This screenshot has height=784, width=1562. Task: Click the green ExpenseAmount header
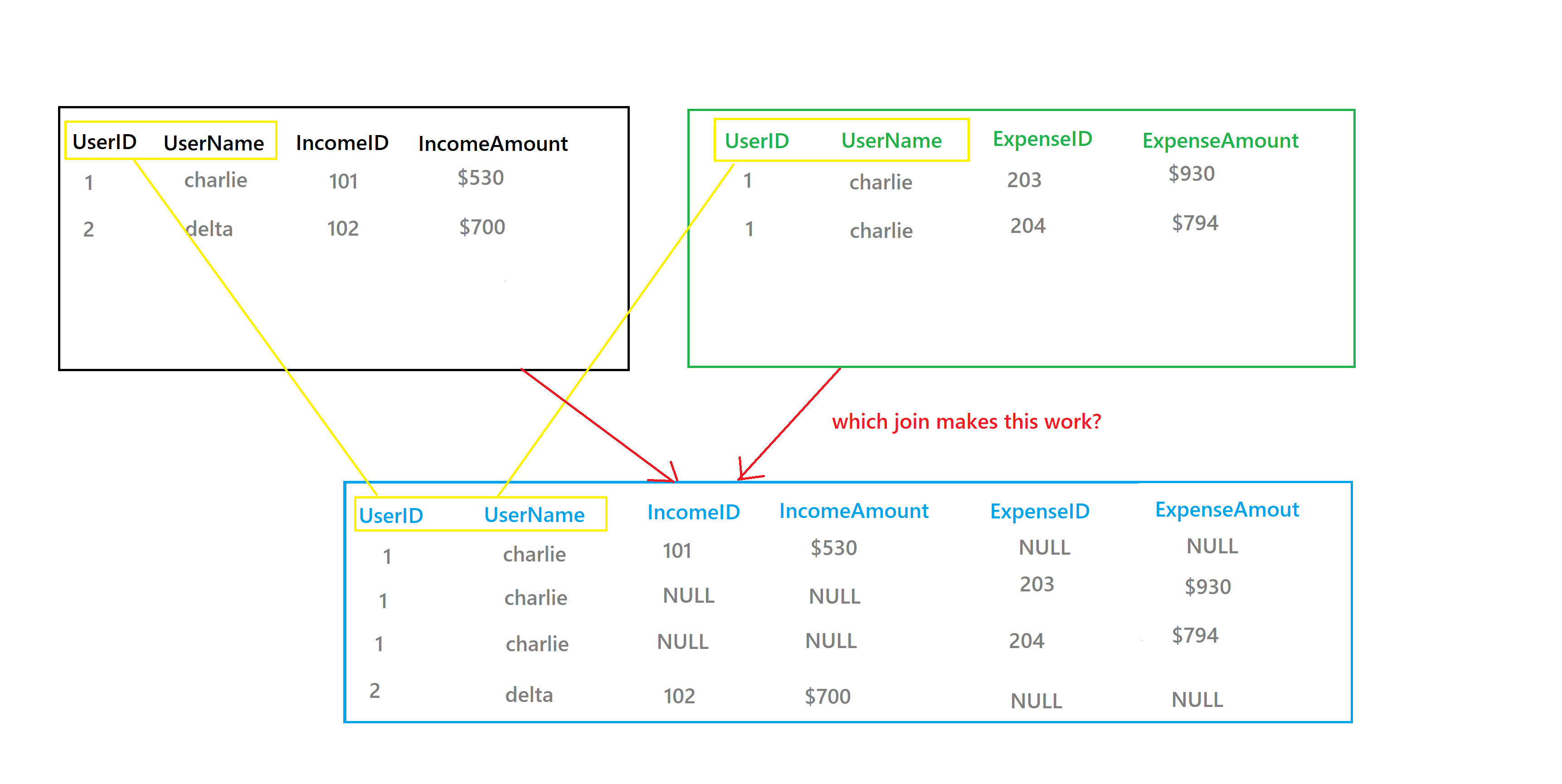1220,140
